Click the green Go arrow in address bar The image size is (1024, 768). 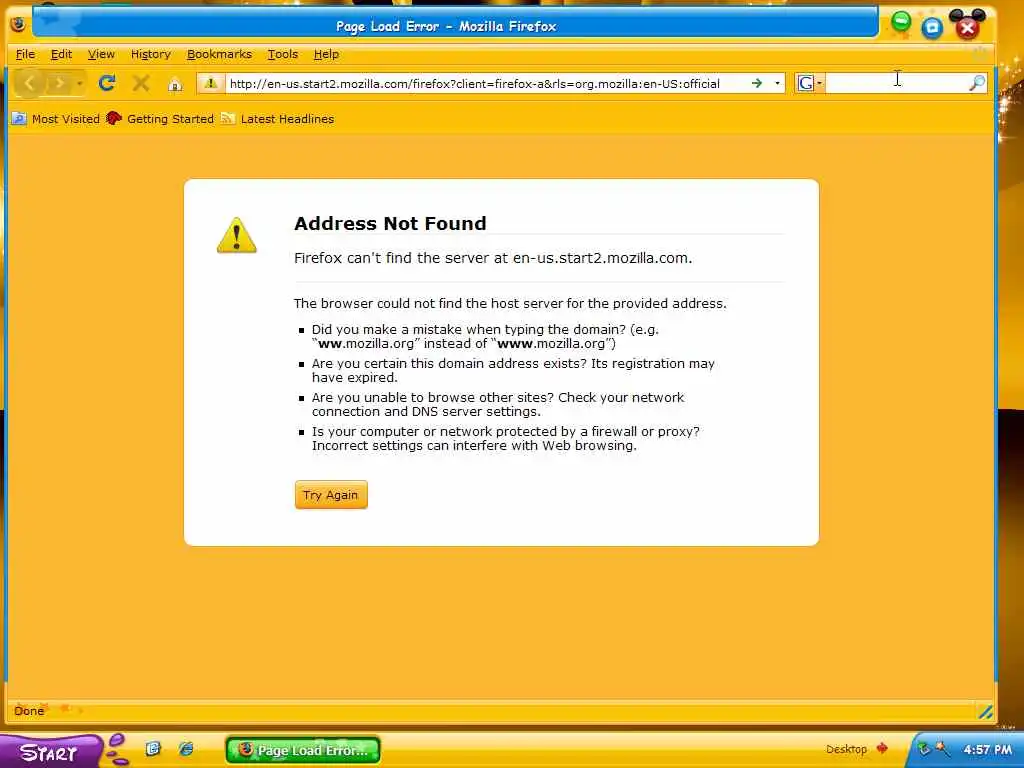[756, 83]
